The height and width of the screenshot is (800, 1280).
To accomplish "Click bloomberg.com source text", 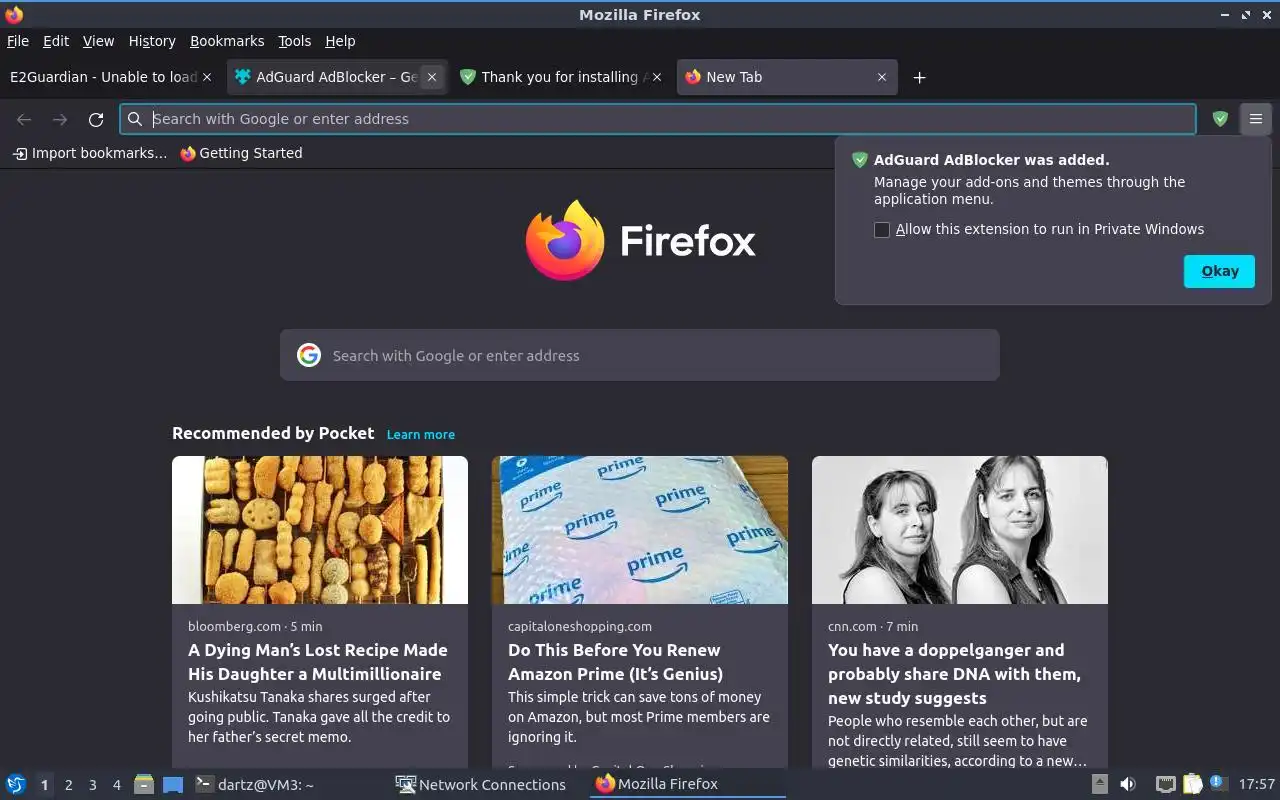I will point(234,626).
